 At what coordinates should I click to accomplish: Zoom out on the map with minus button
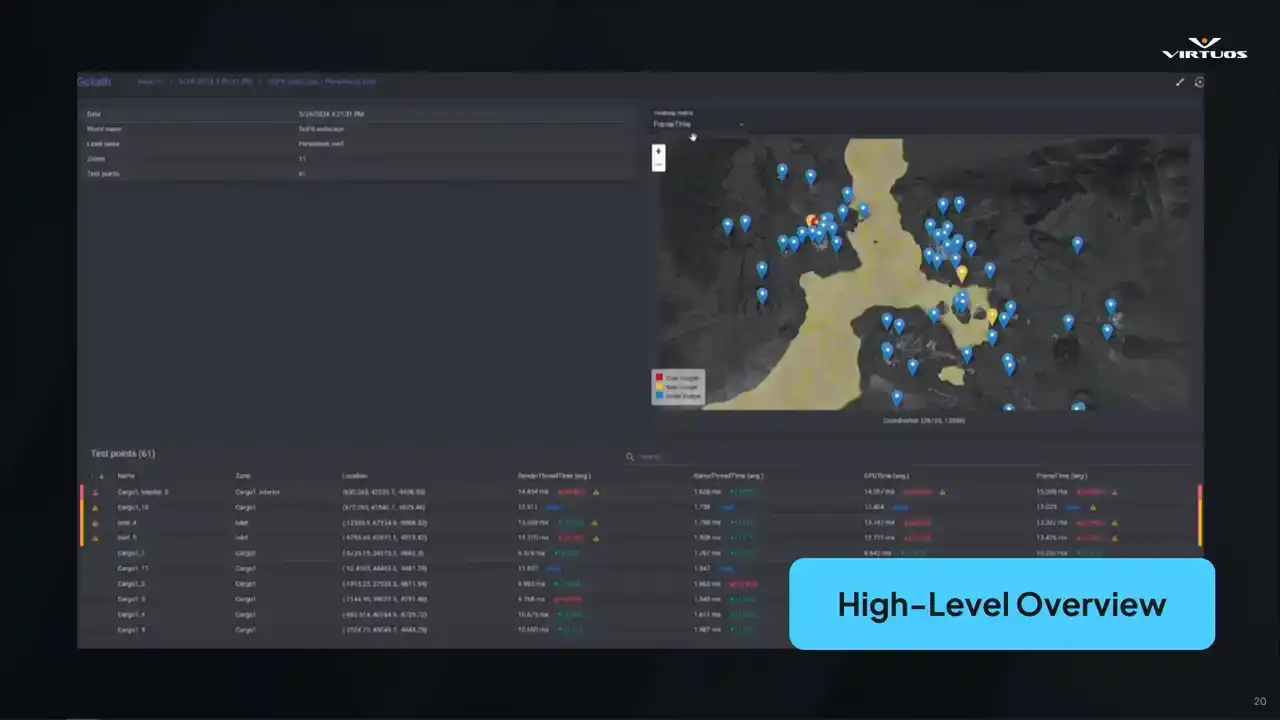(x=658, y=165)
